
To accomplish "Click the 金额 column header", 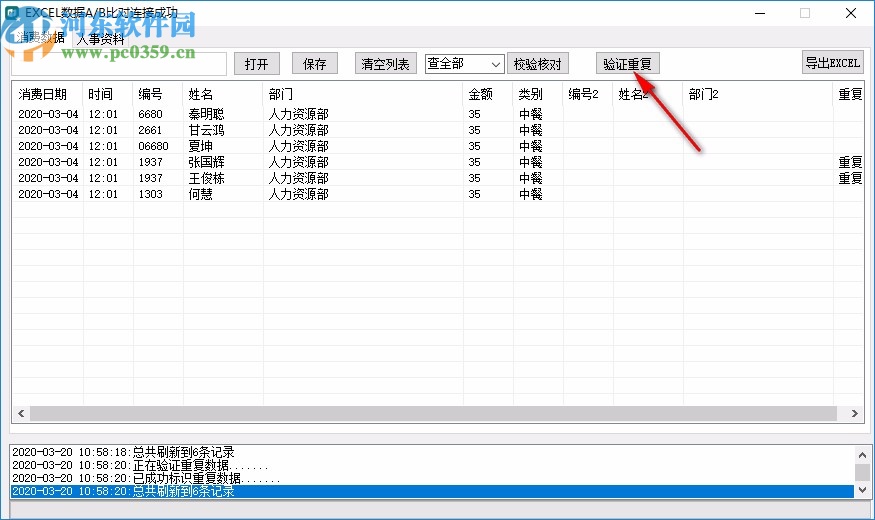I will point(488,94).
